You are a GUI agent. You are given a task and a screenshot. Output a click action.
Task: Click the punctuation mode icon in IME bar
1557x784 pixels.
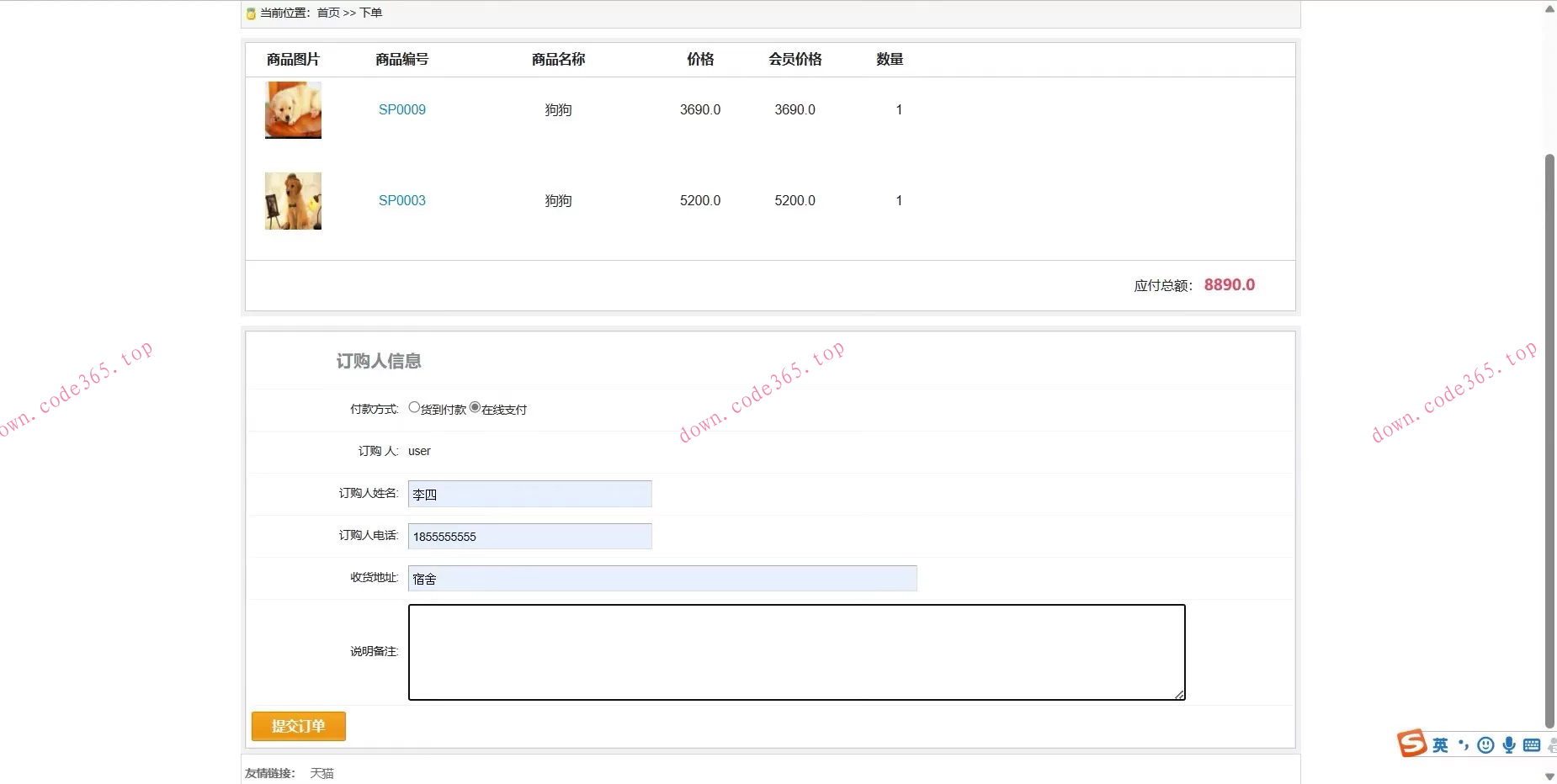[x=1464, y=745]
